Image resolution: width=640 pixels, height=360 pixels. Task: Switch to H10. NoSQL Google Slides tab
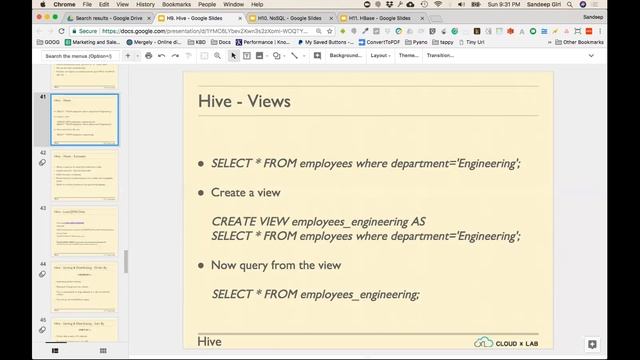pyautogui.click(x=289, y=18)
